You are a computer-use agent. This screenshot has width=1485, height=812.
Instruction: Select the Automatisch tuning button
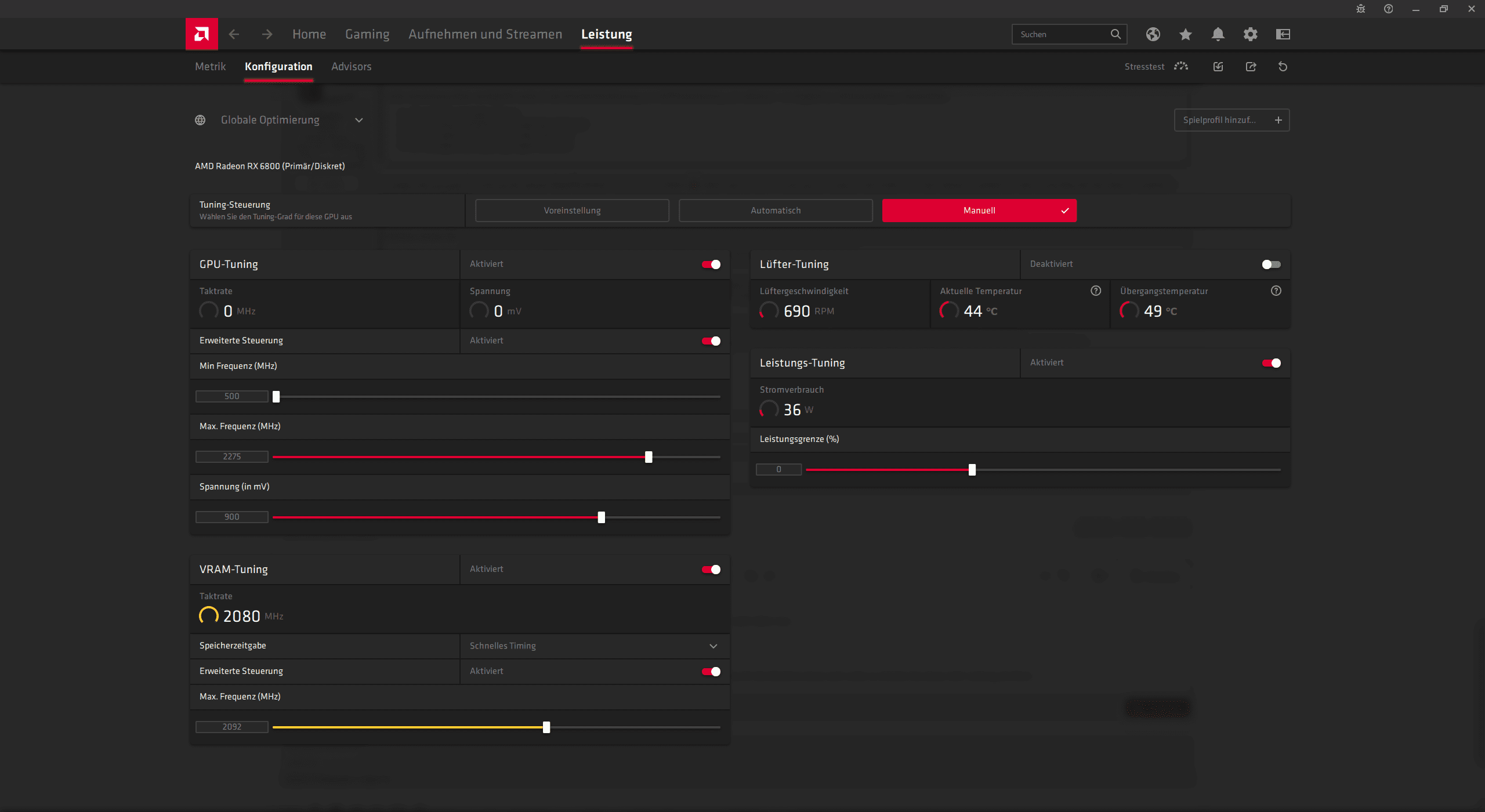[776, 211]
